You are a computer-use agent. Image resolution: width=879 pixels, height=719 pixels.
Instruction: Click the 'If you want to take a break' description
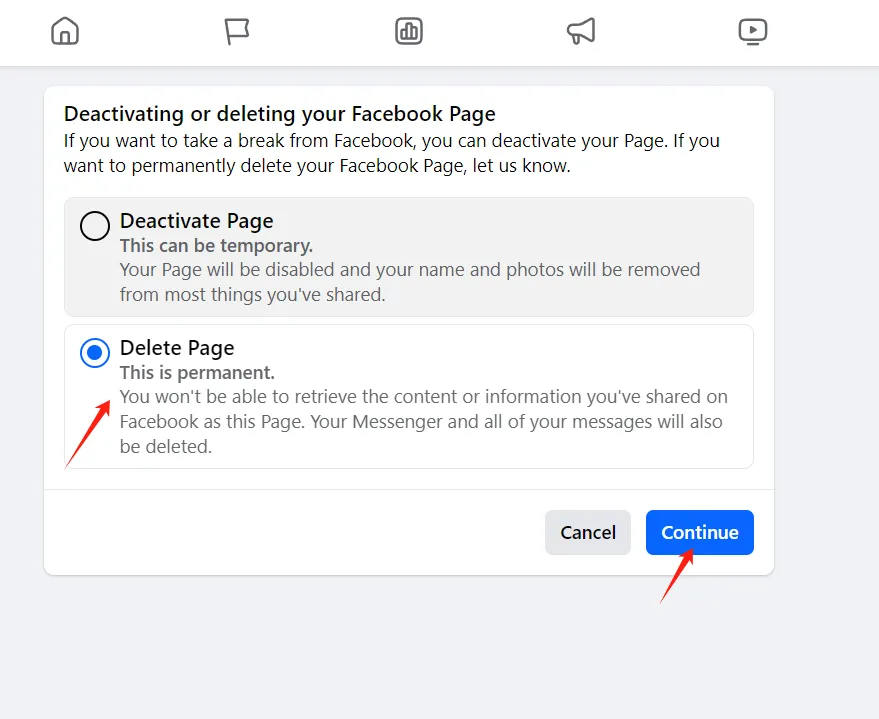coord(391,153)
